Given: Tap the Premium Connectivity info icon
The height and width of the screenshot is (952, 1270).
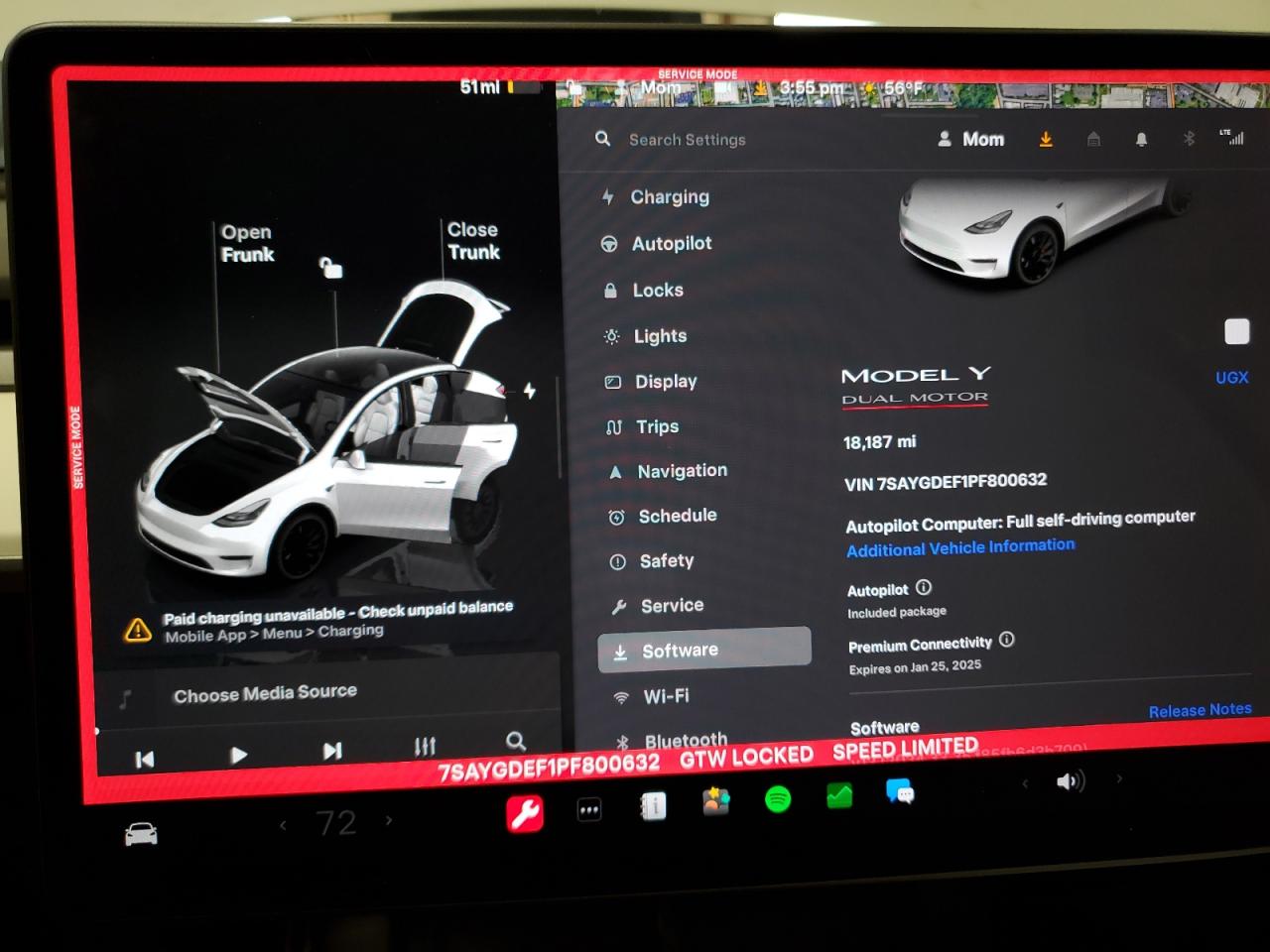Looking at the screenshot, I should pyautogui.click(x=1006, y=640).
